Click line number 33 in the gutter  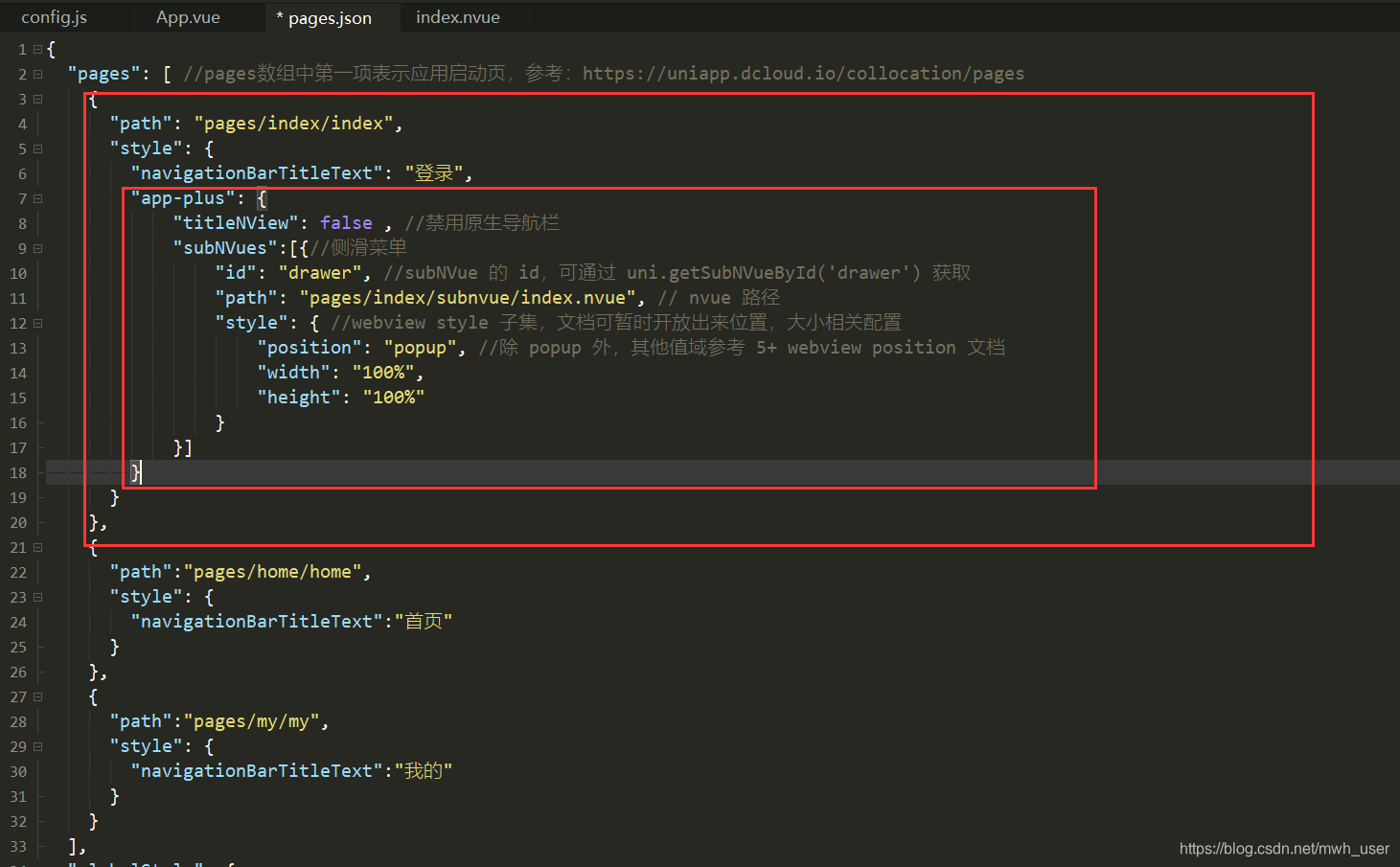[18, 846]
